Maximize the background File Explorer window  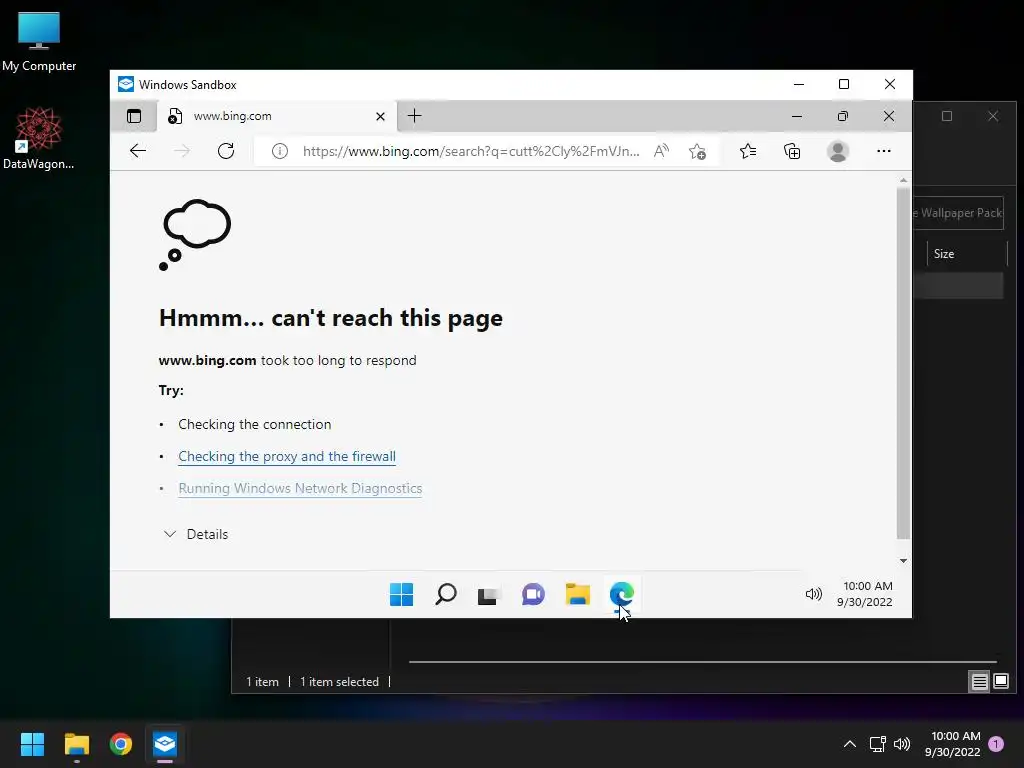click(947, 116)
